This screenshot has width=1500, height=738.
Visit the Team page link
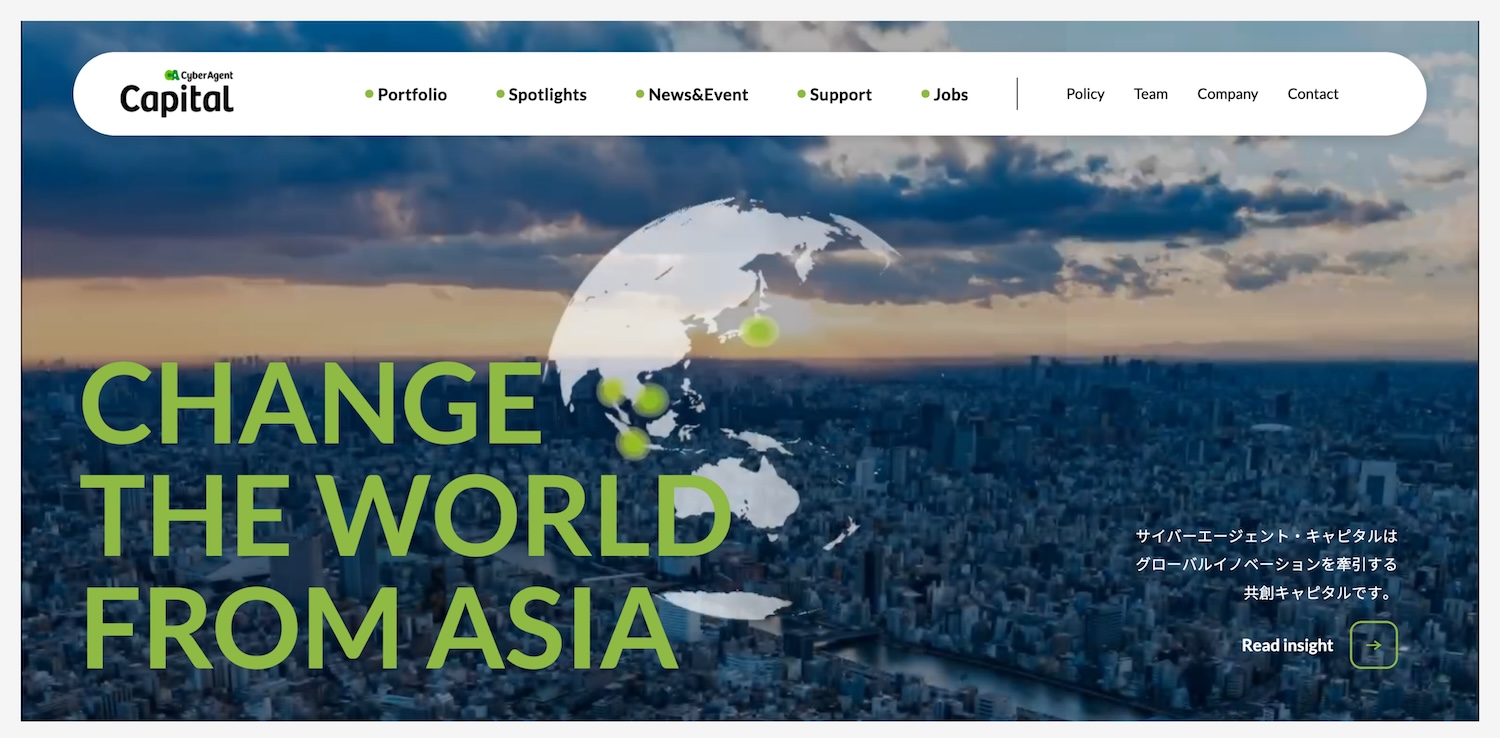tap(1151, 94)
